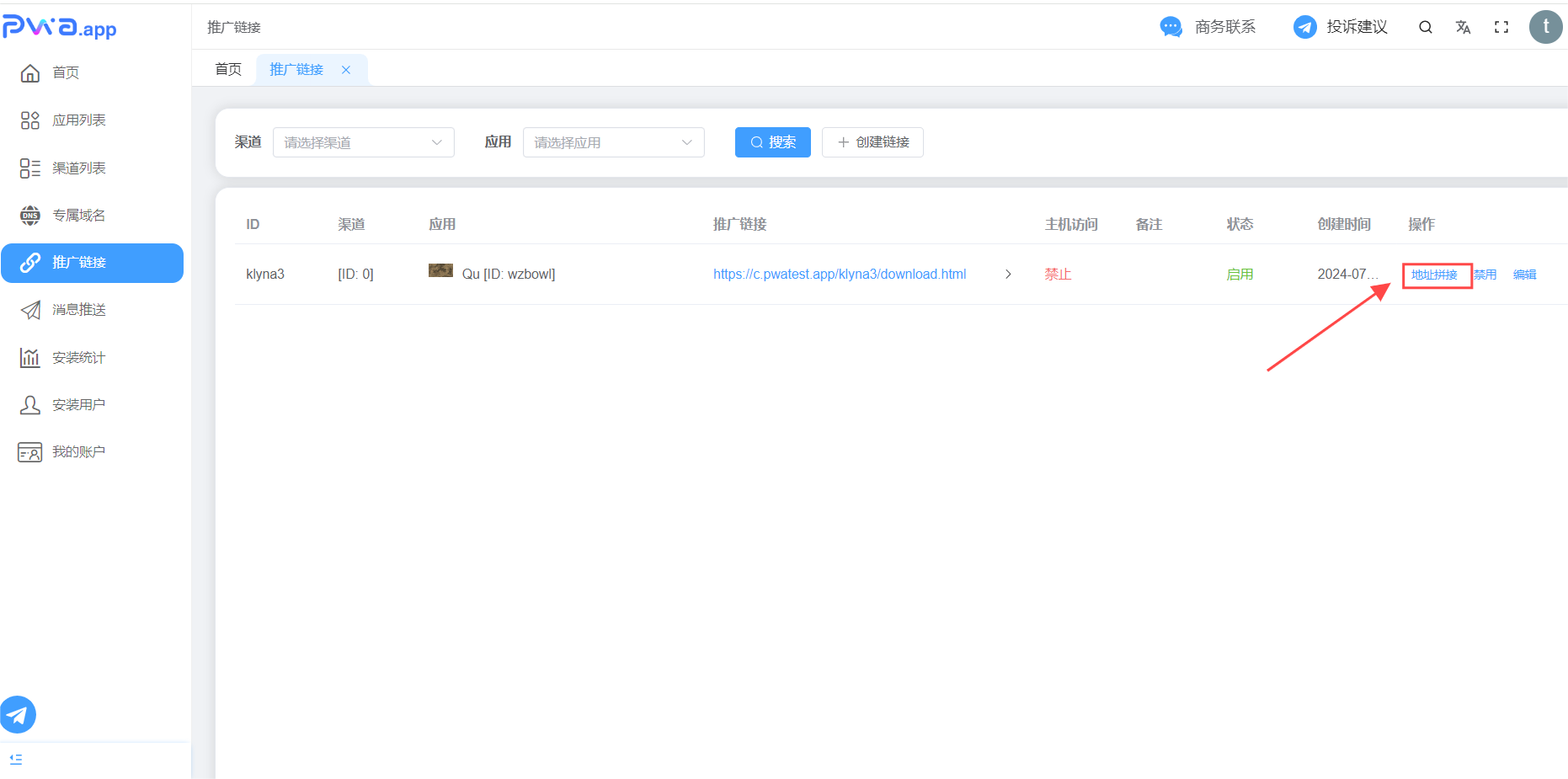This screenshot has width=1568, height=779.
Task: Click the 创建链接 button
Action: (872, 142)
